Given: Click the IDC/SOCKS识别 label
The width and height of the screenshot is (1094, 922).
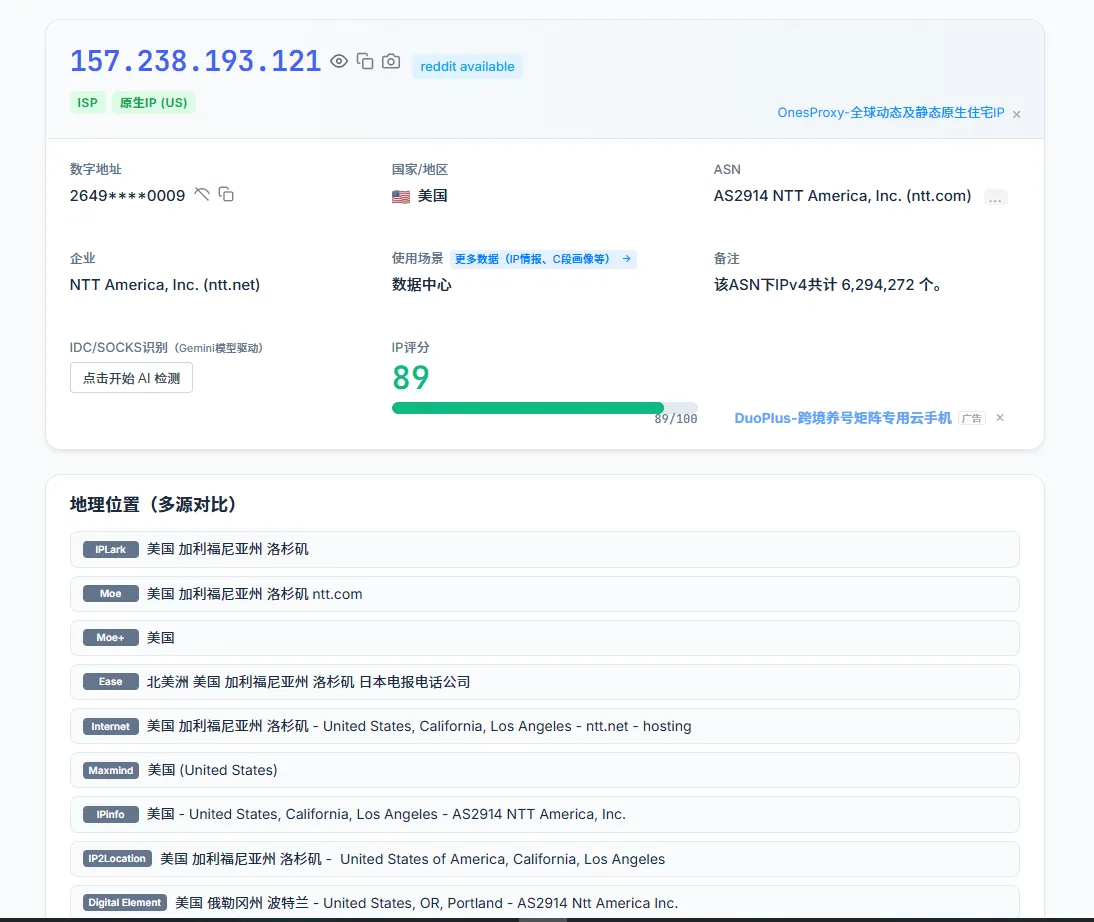Looking at the screenshot, I should click(119, 348).
